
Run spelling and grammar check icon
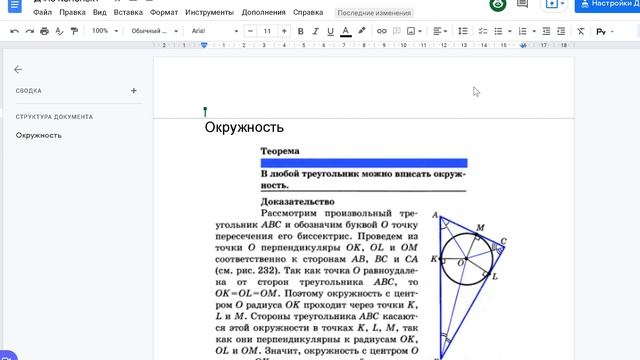pyautogui.click(x=59, y=31)
